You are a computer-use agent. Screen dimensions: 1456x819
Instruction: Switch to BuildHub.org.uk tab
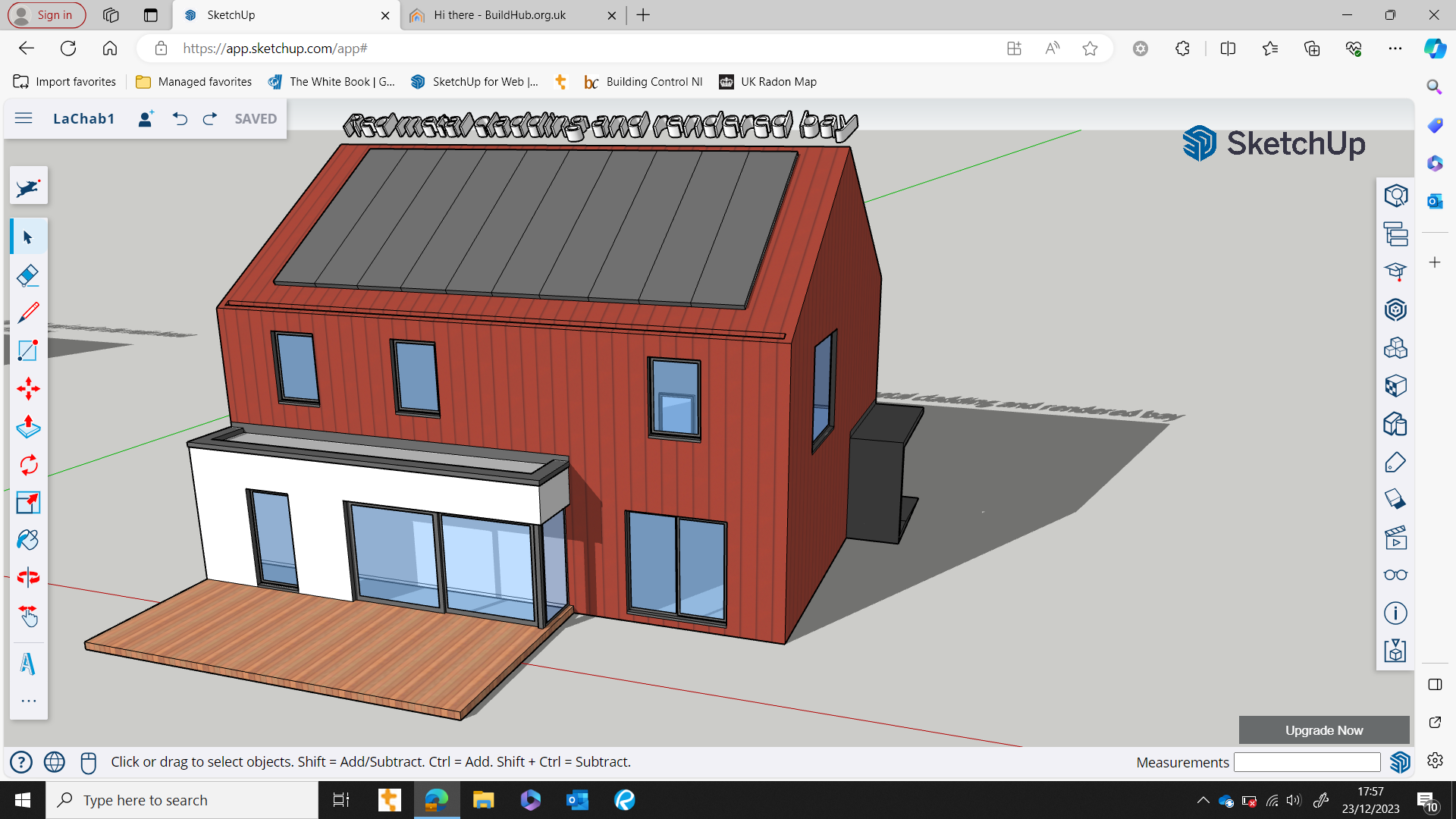pos(500,15)
